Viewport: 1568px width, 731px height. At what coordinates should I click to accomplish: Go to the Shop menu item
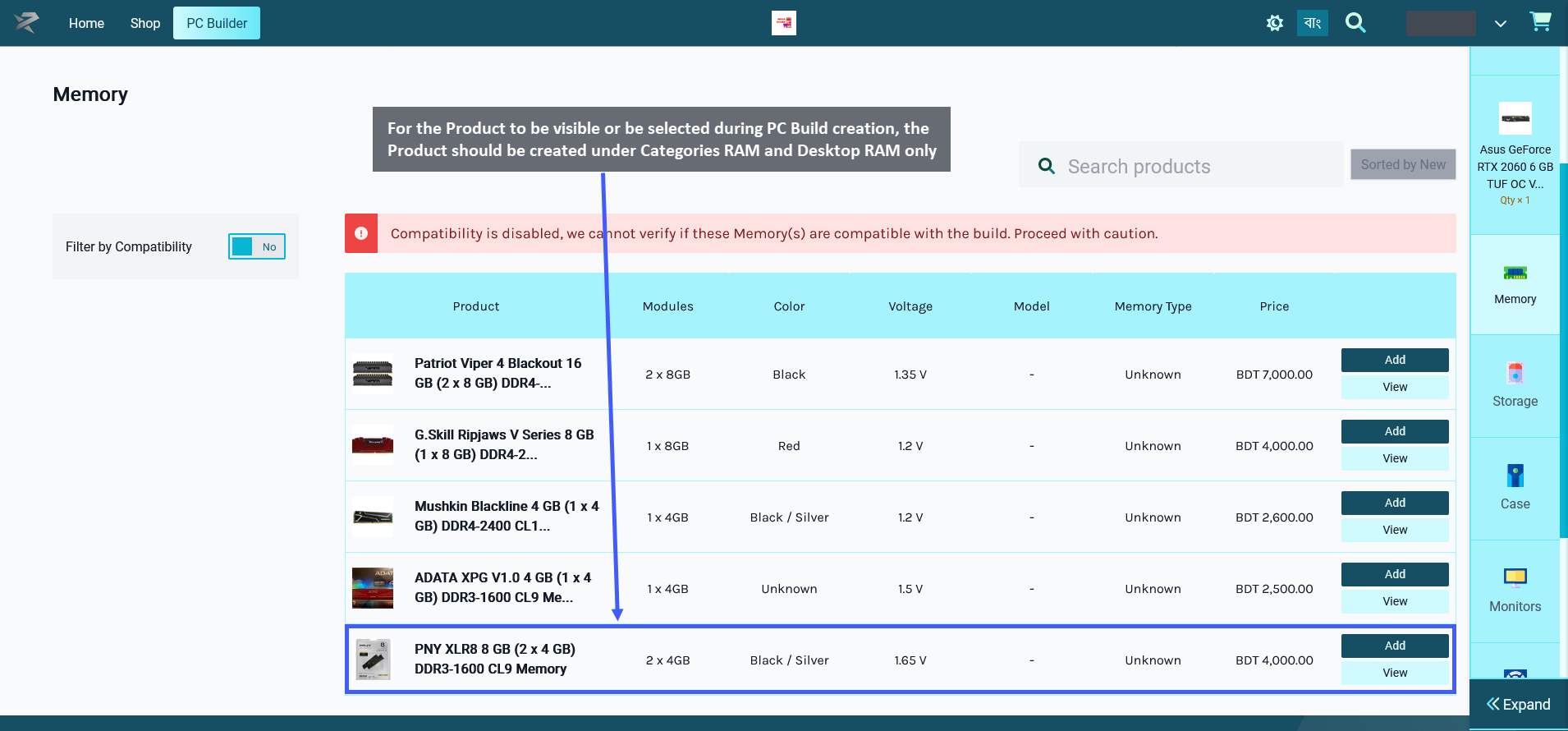point(145,23)
